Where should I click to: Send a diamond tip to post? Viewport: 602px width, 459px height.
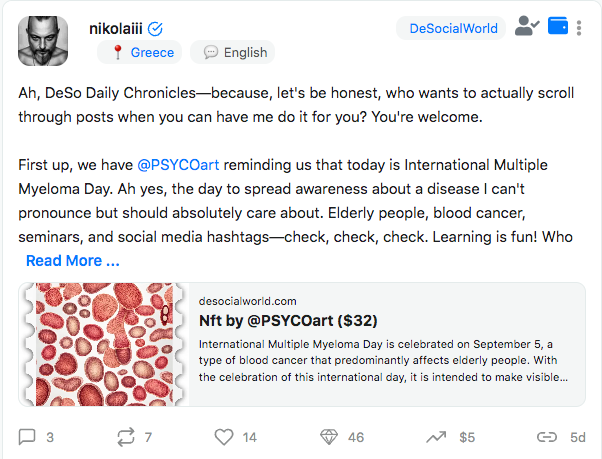[x=329, y=437]
